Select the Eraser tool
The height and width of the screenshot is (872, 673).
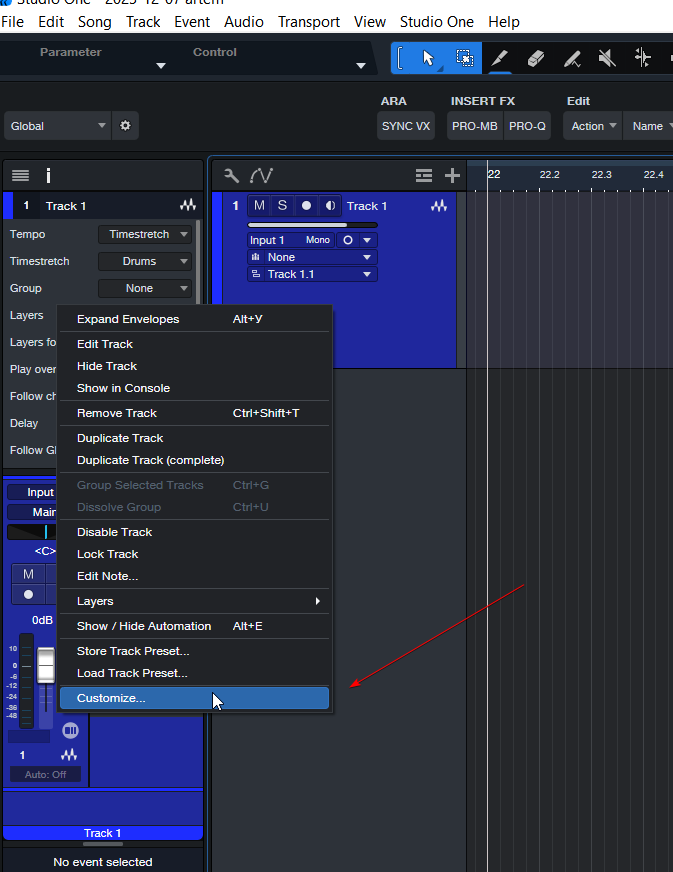click(x=535, y=58)
